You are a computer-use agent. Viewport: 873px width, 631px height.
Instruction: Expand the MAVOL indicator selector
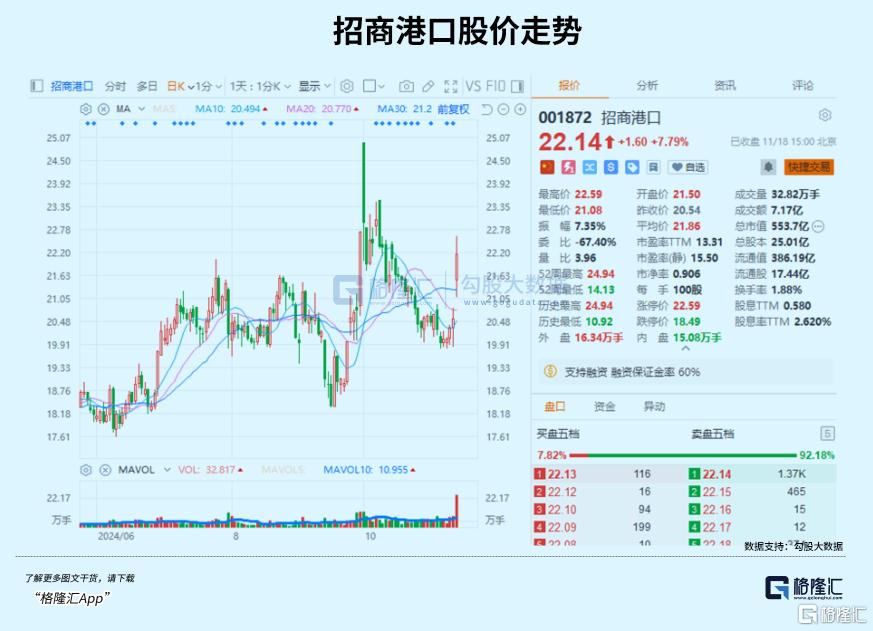pos(167,470)
